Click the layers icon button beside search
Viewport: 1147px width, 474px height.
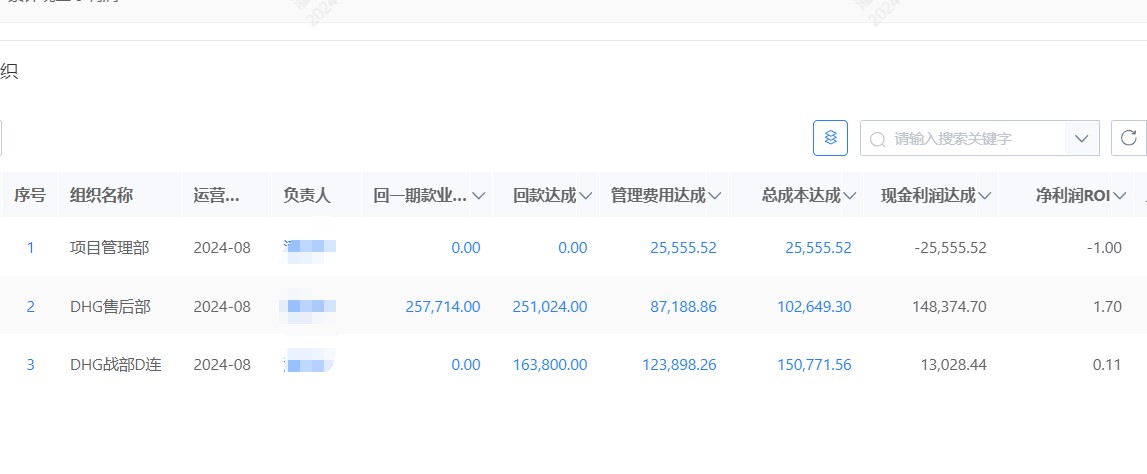point(830,138)
